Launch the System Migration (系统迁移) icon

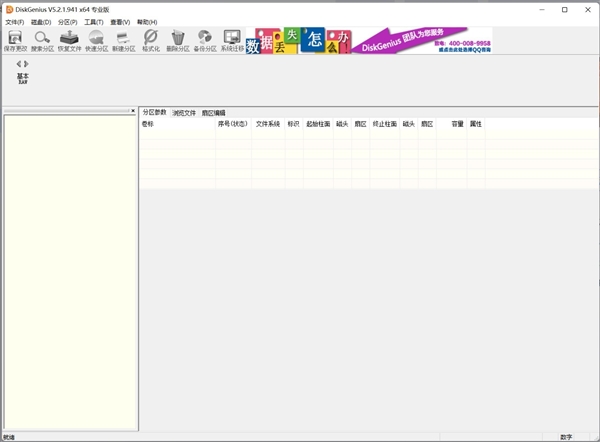tap(232, 41)
